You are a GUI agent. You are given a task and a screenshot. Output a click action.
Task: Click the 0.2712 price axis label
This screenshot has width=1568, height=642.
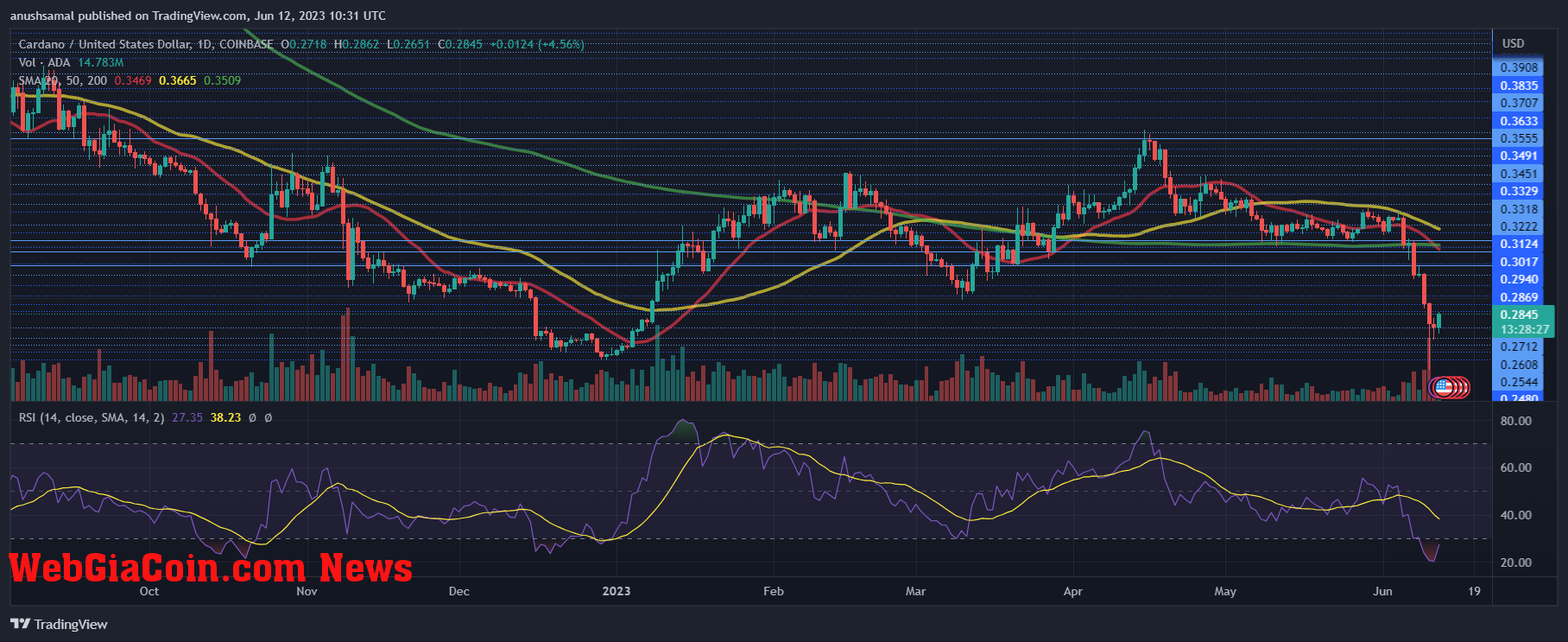pos(1519,346)
